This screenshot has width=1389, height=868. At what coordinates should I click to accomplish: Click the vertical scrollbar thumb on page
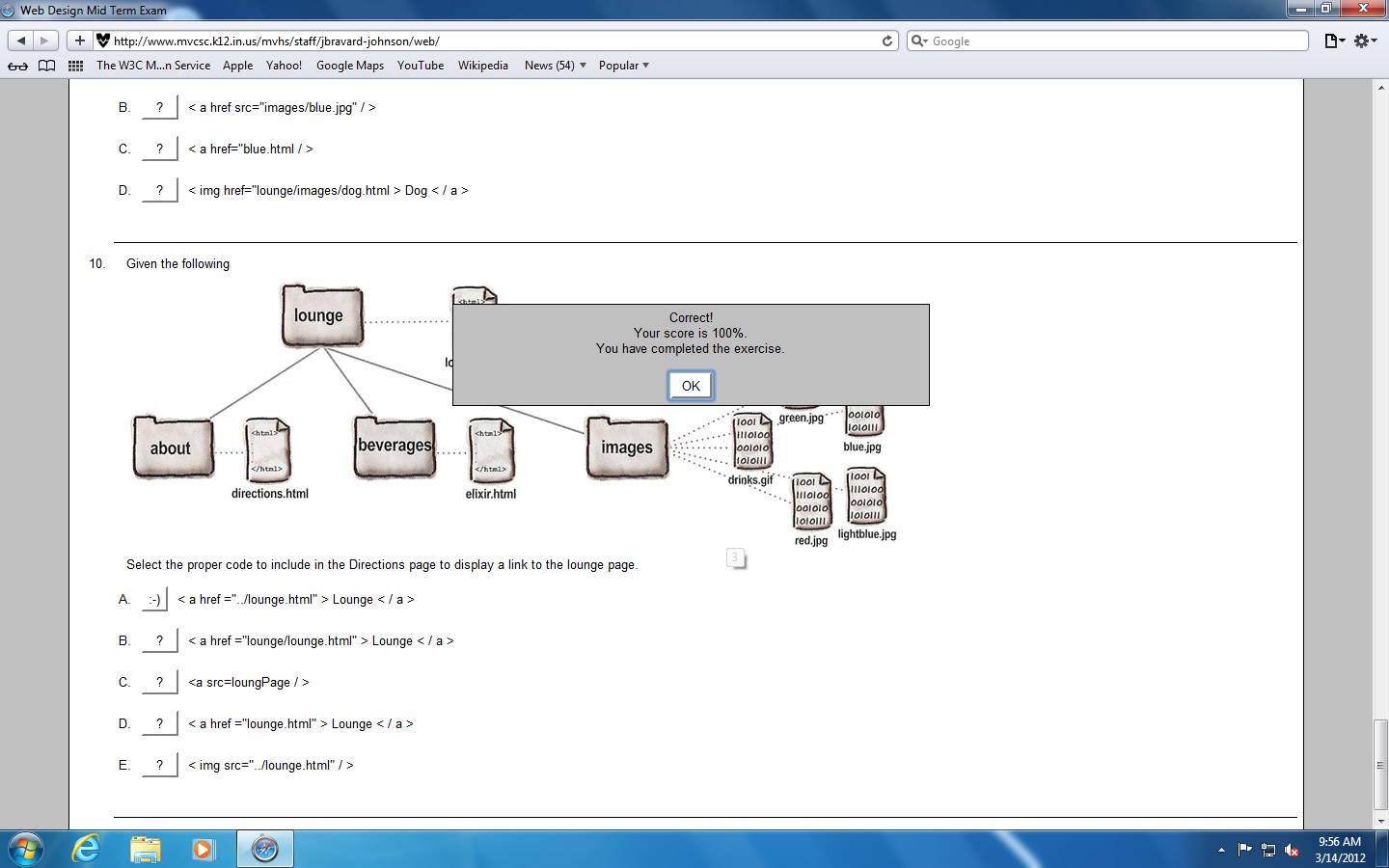tap(1380, 764)
